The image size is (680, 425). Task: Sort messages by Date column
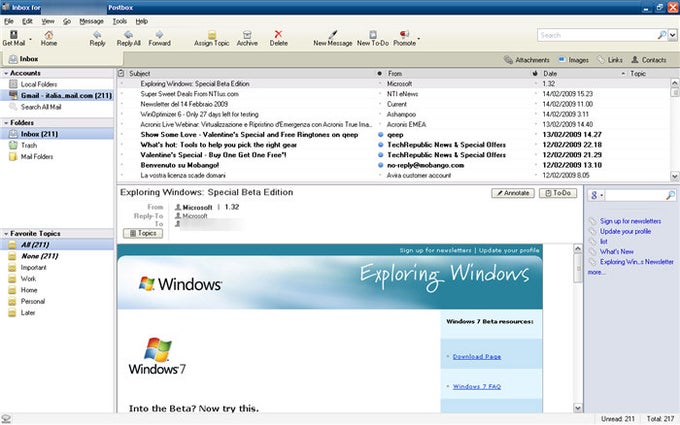pos(583,73)
